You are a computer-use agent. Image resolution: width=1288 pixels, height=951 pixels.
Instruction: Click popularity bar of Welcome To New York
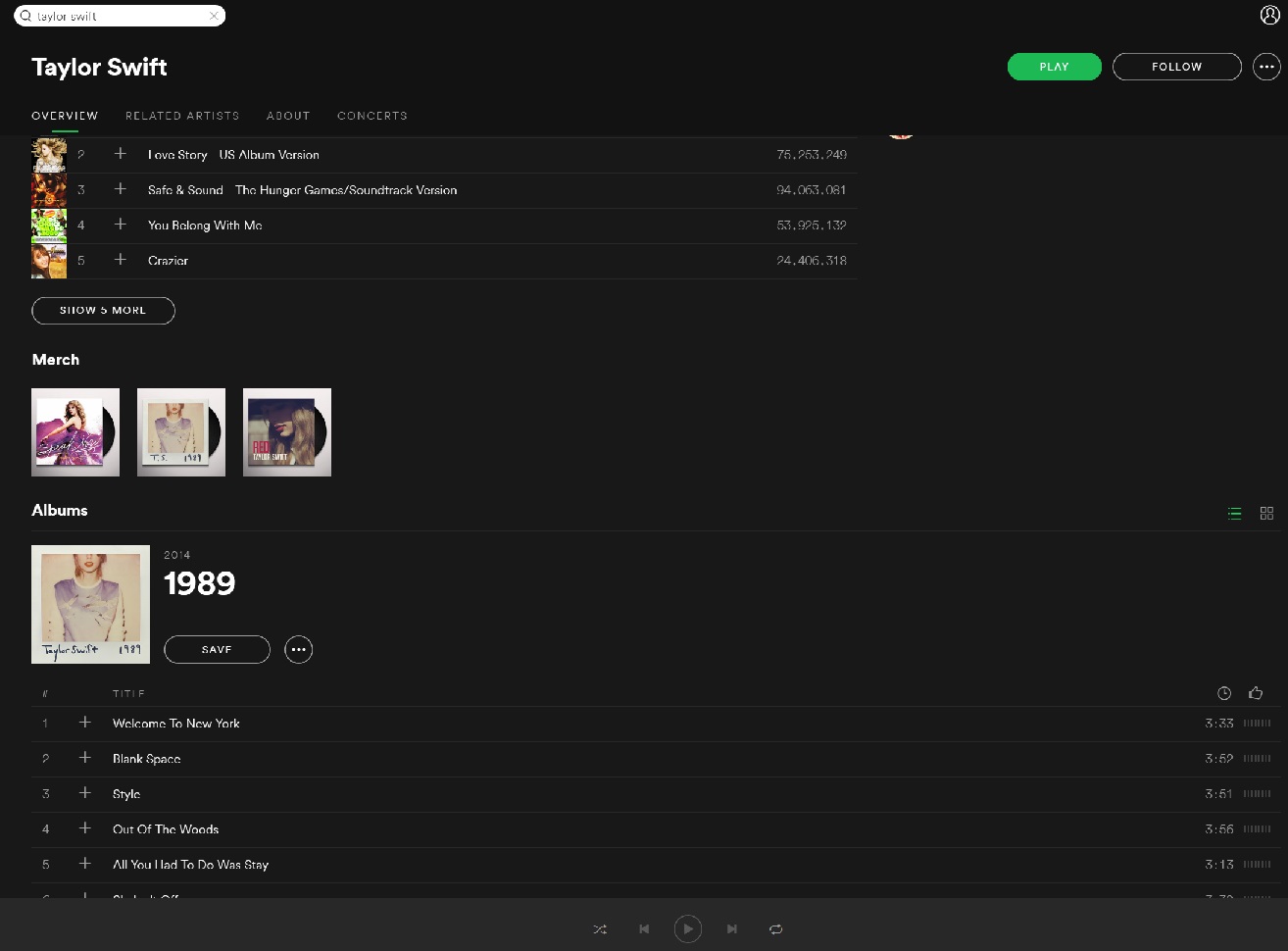(1257, 724)
